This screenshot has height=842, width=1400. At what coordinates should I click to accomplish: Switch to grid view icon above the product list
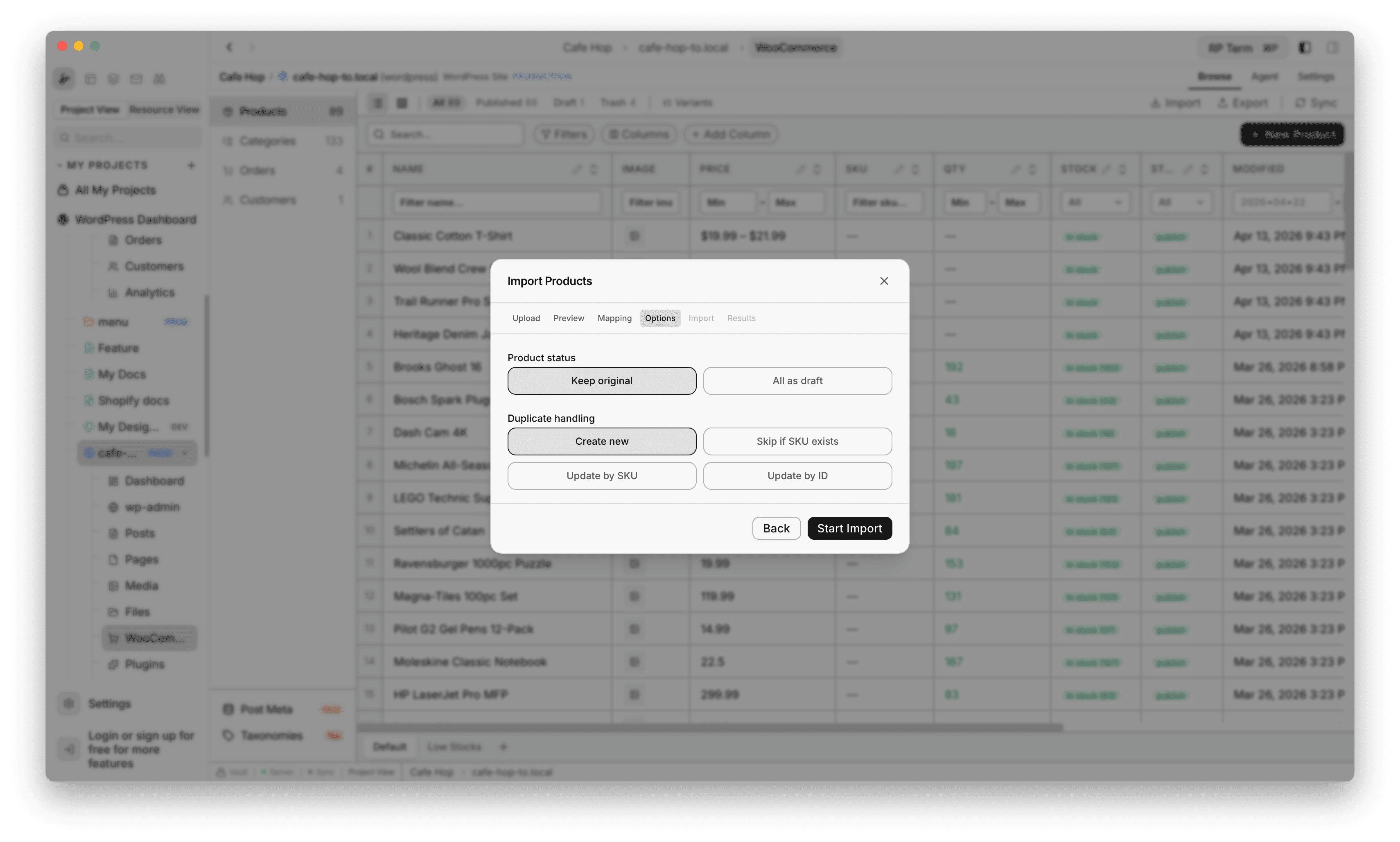coord(402,103)
